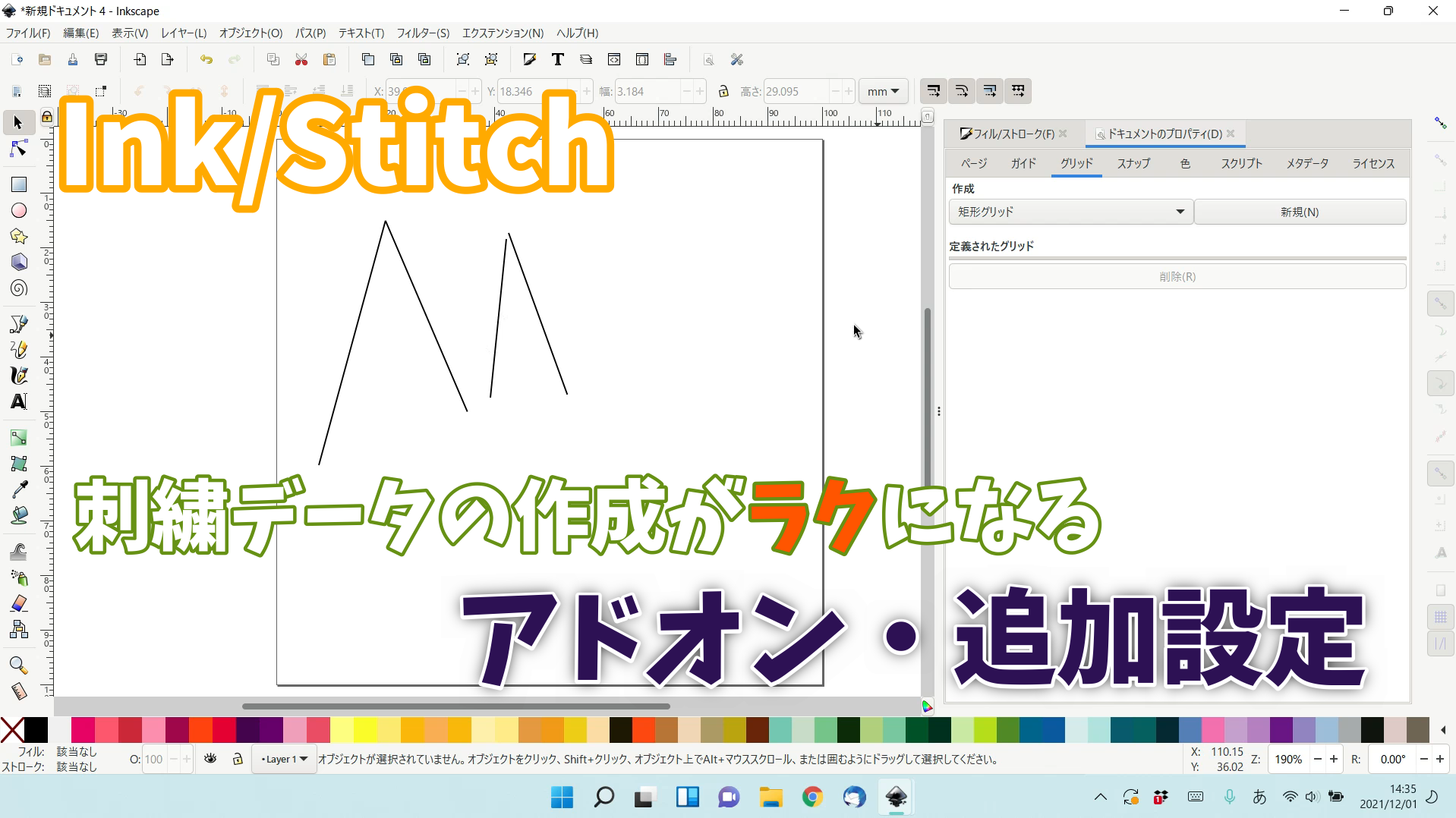Open the メタデータ tab
The height and width of the screenshot is (818, 1456).
pyautogui.click(x=1307, y=163)
